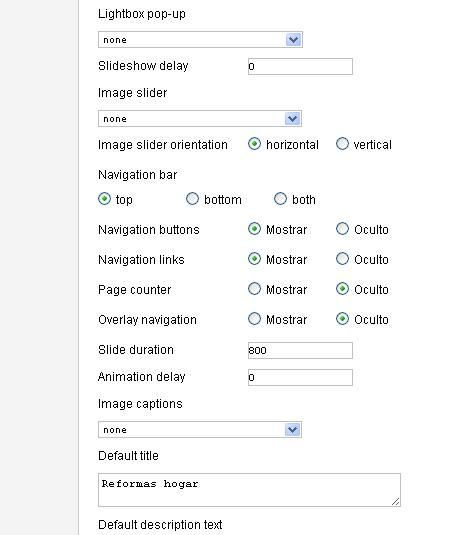Click the Default title text area
Screen dimensions: 454x535
pyautogui.click(x=249, y=490)
